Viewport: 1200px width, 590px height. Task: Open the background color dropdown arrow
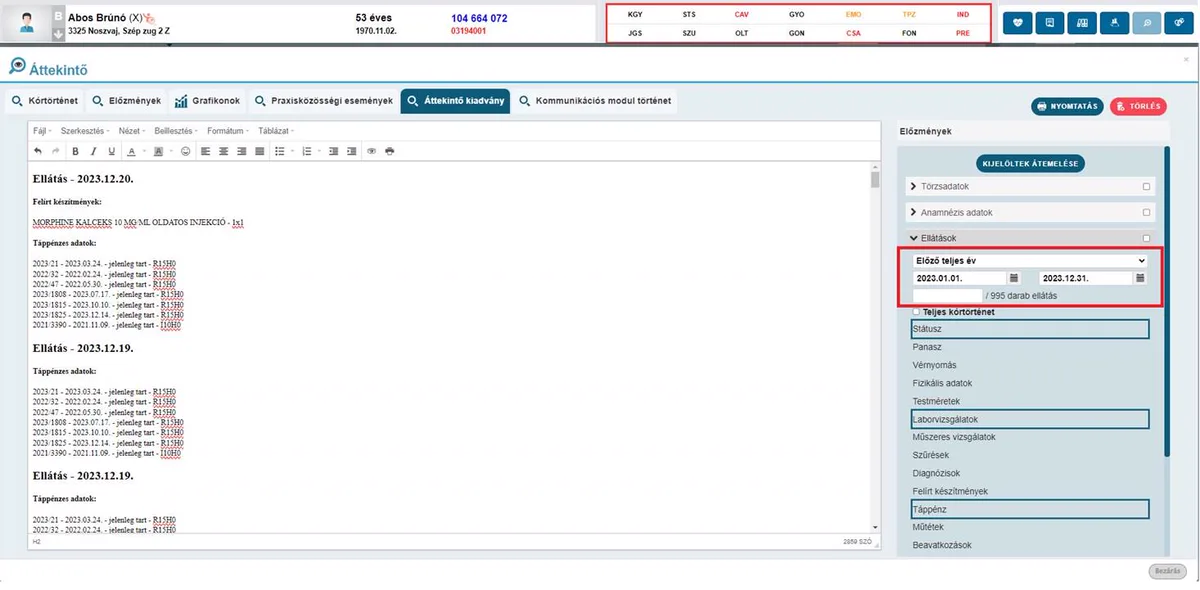[x=170, y=152]
